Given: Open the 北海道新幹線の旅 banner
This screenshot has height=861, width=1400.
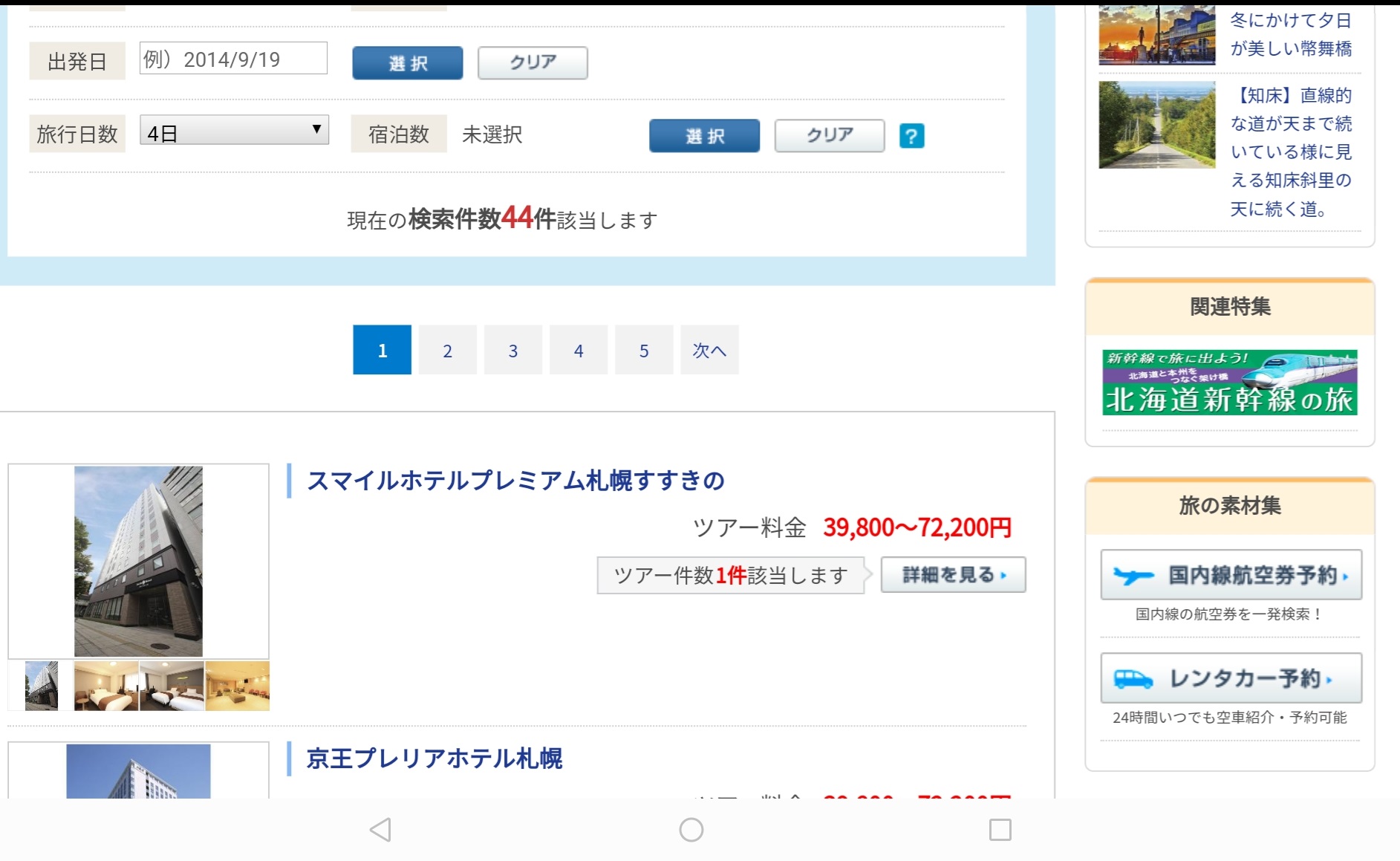Looking at the screenshot, I should [x=1229, y=383].
